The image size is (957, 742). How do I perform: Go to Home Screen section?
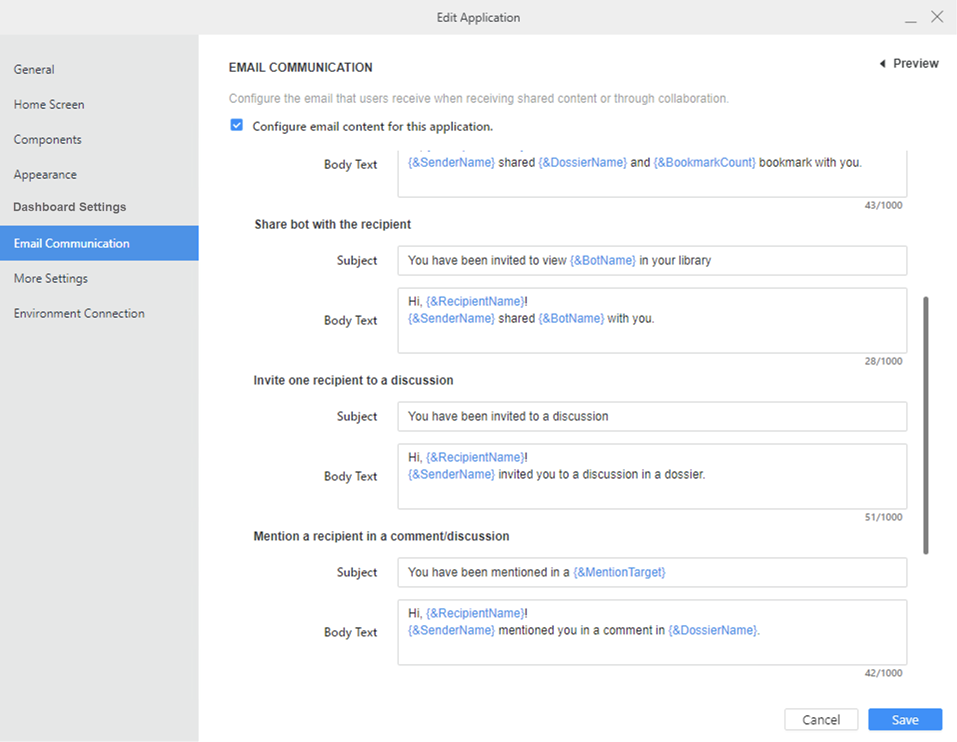click(x=49, y=105)
